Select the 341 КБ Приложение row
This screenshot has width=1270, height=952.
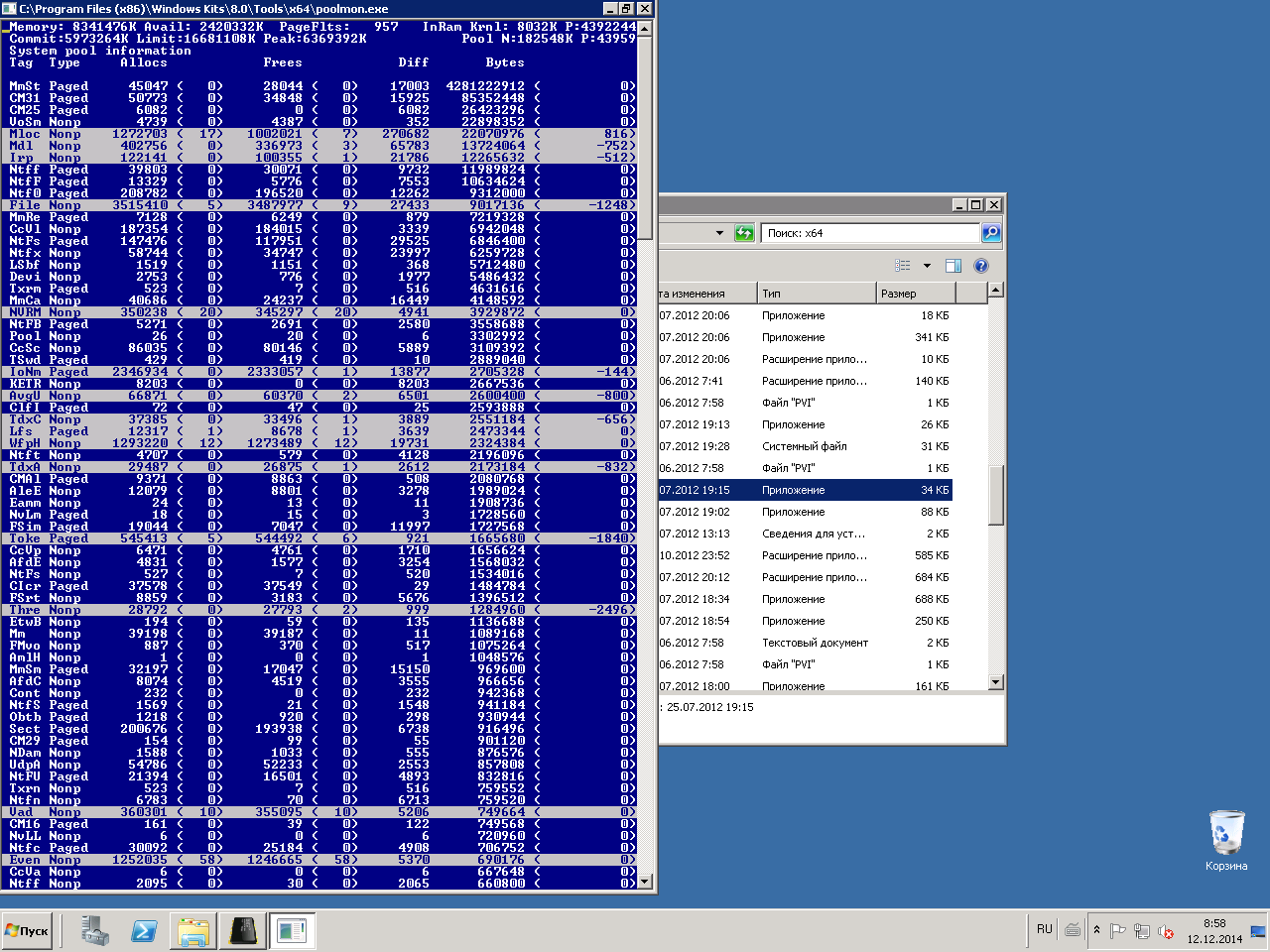(806, 337)
